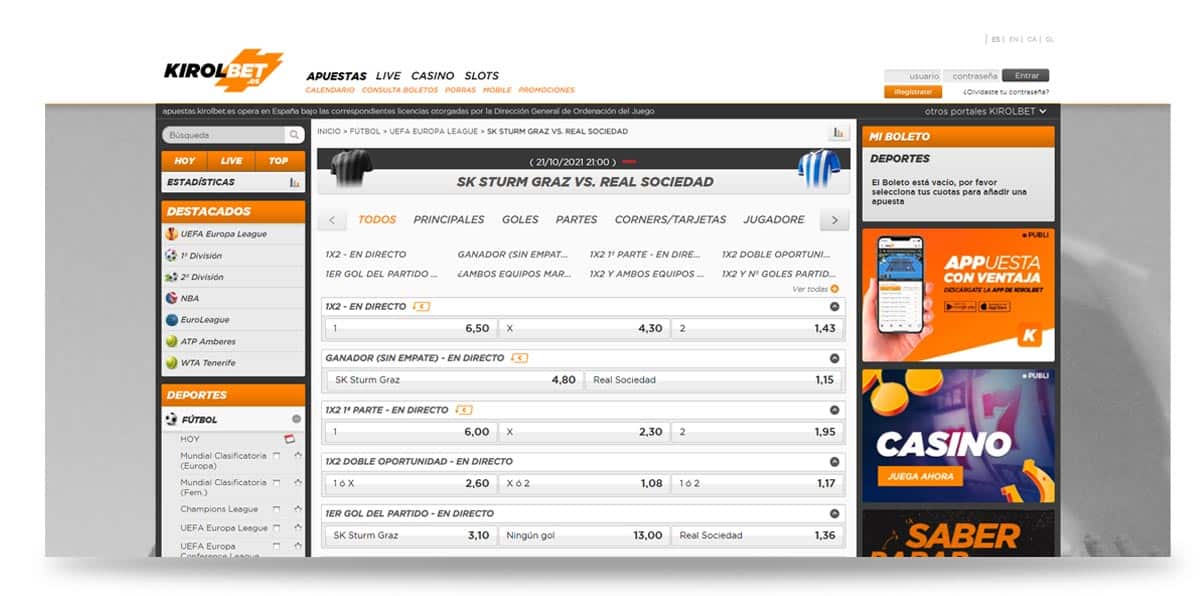
Task: Focus the contraseña input field
Action: 973,76
